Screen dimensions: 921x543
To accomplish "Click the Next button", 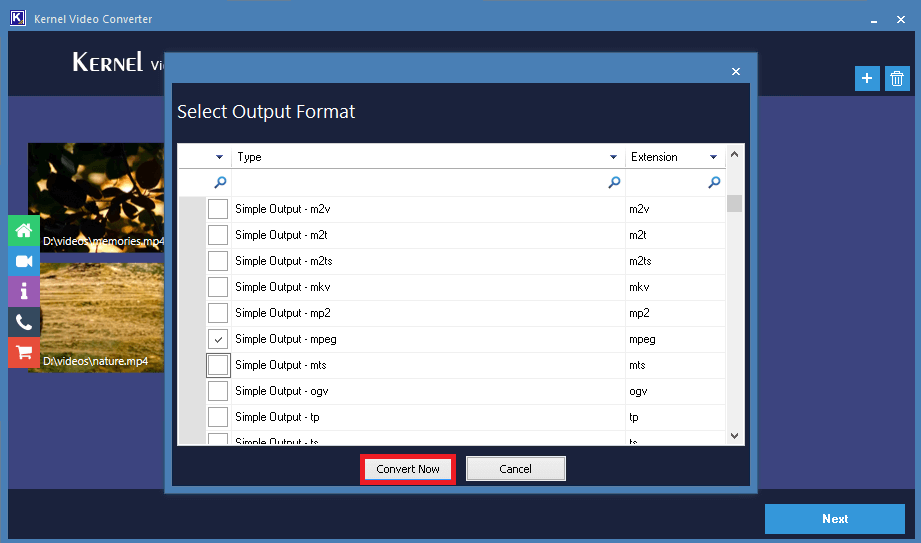I will pyautogui.click(x=835, y=519).
